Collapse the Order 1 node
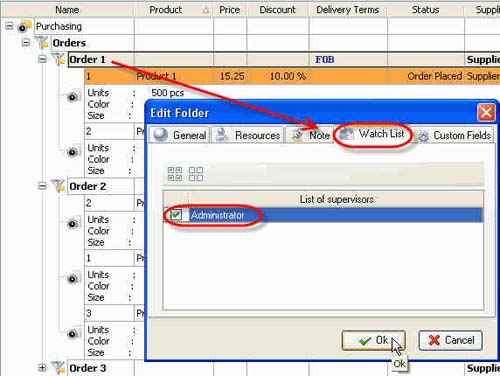500x376 pixels. pos(42,59)
